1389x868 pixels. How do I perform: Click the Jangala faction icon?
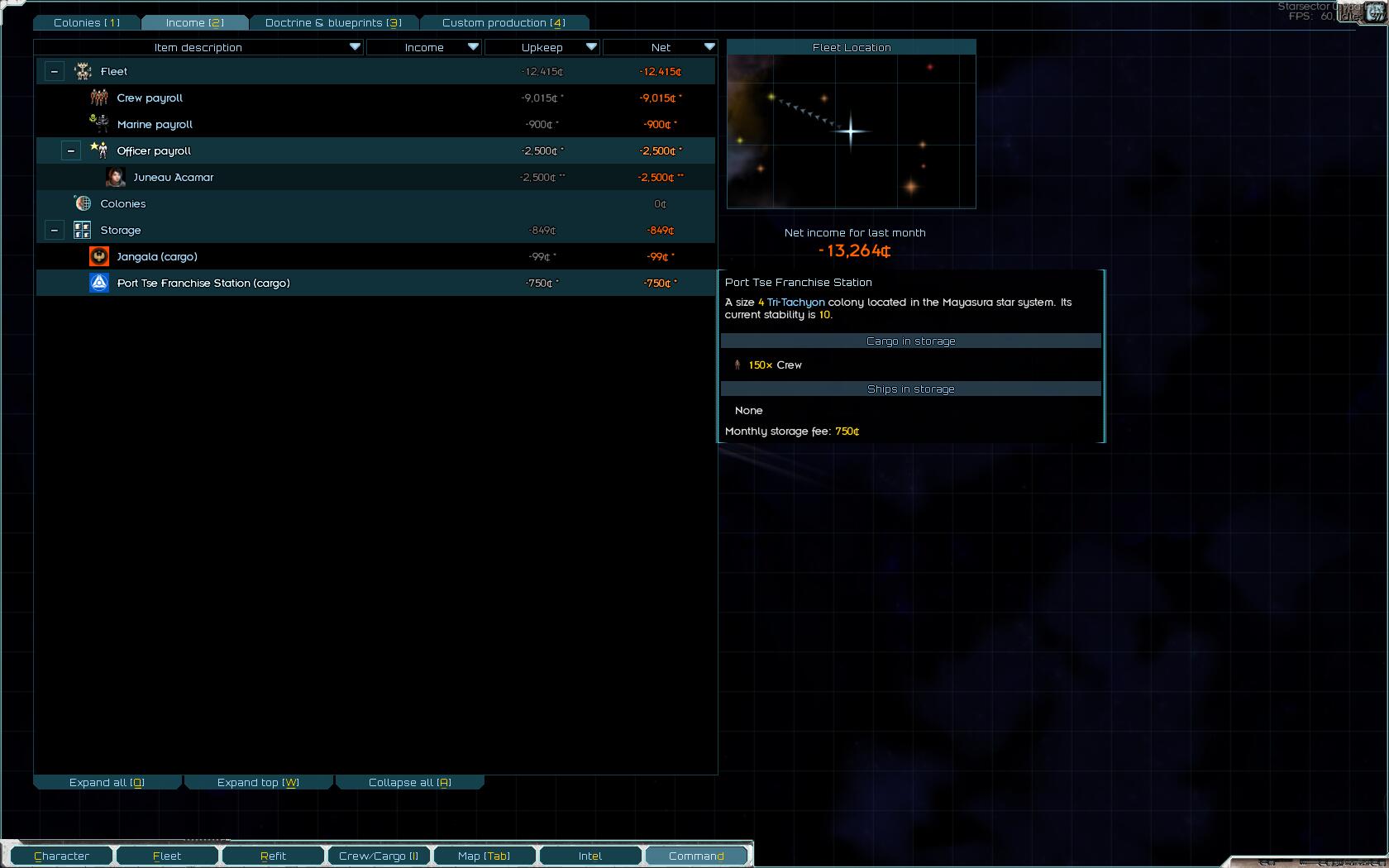99,256
